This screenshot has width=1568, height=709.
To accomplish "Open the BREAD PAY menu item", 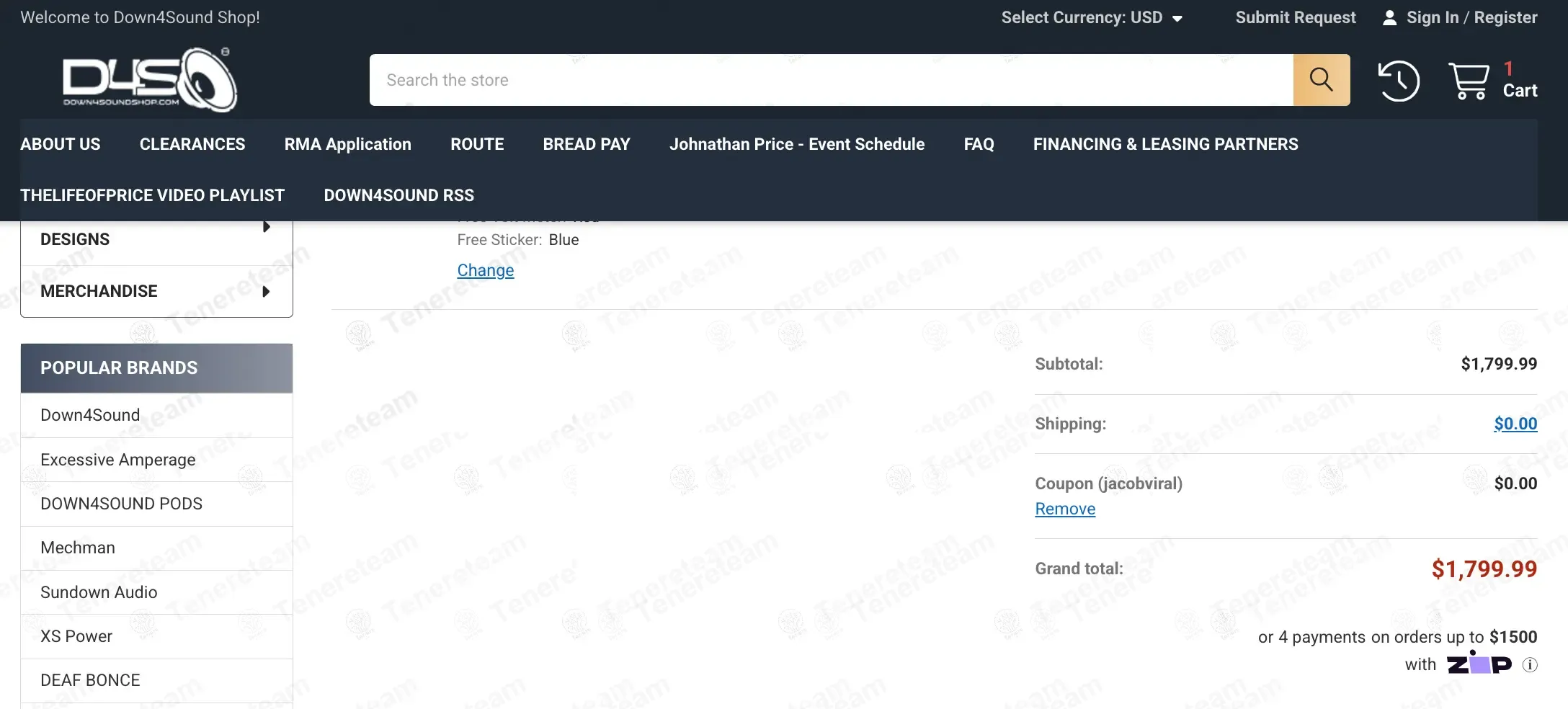I will (x=587, y=144).
